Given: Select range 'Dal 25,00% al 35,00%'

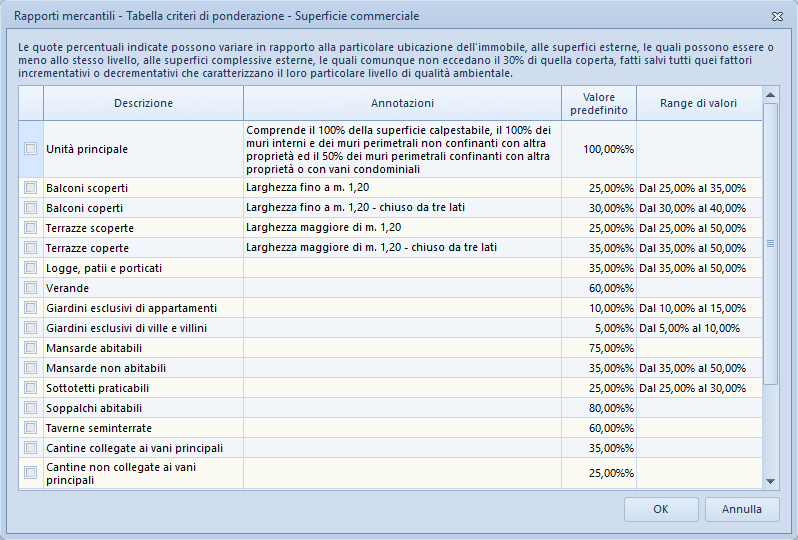Looking at the screenshot, I should tap(693, 188).
